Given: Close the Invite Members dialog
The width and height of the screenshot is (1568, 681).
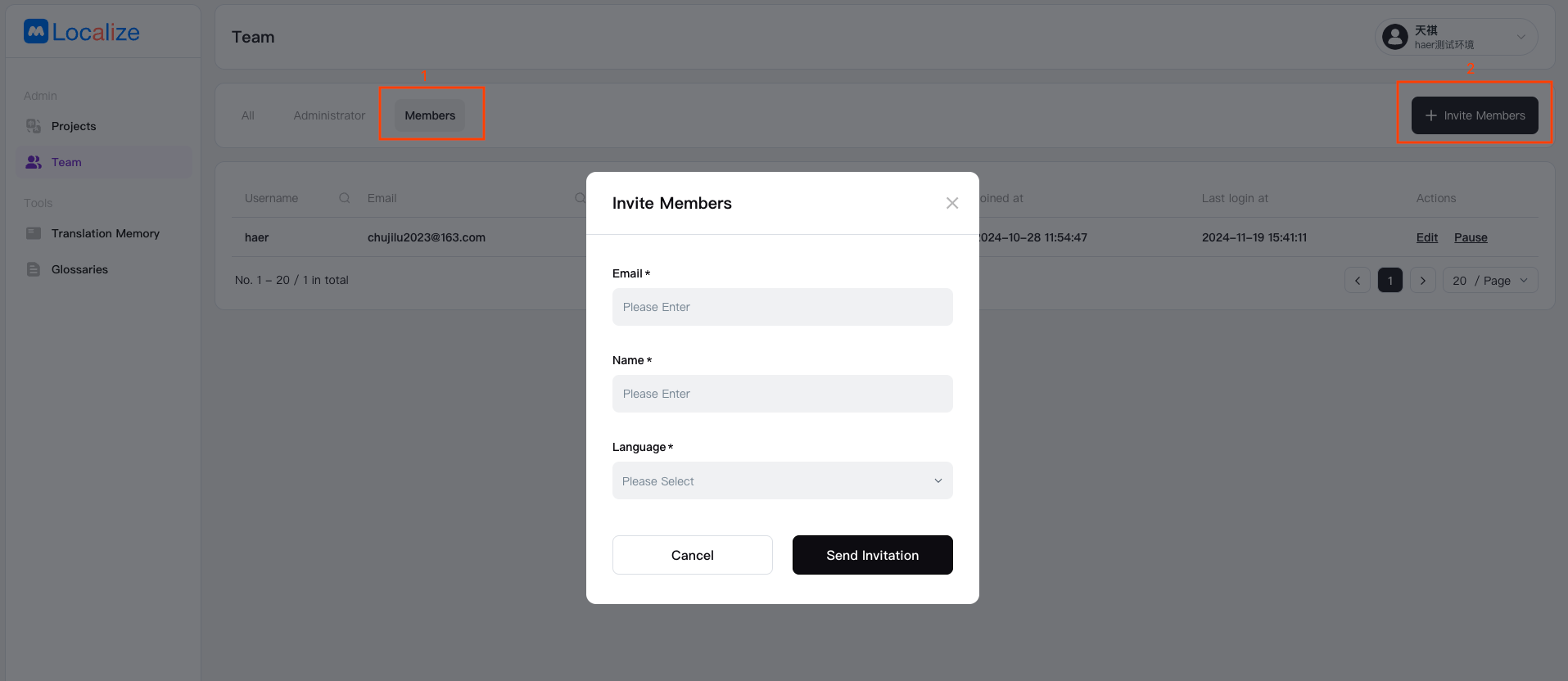Looking at the screenshot, I should point(951,203).
